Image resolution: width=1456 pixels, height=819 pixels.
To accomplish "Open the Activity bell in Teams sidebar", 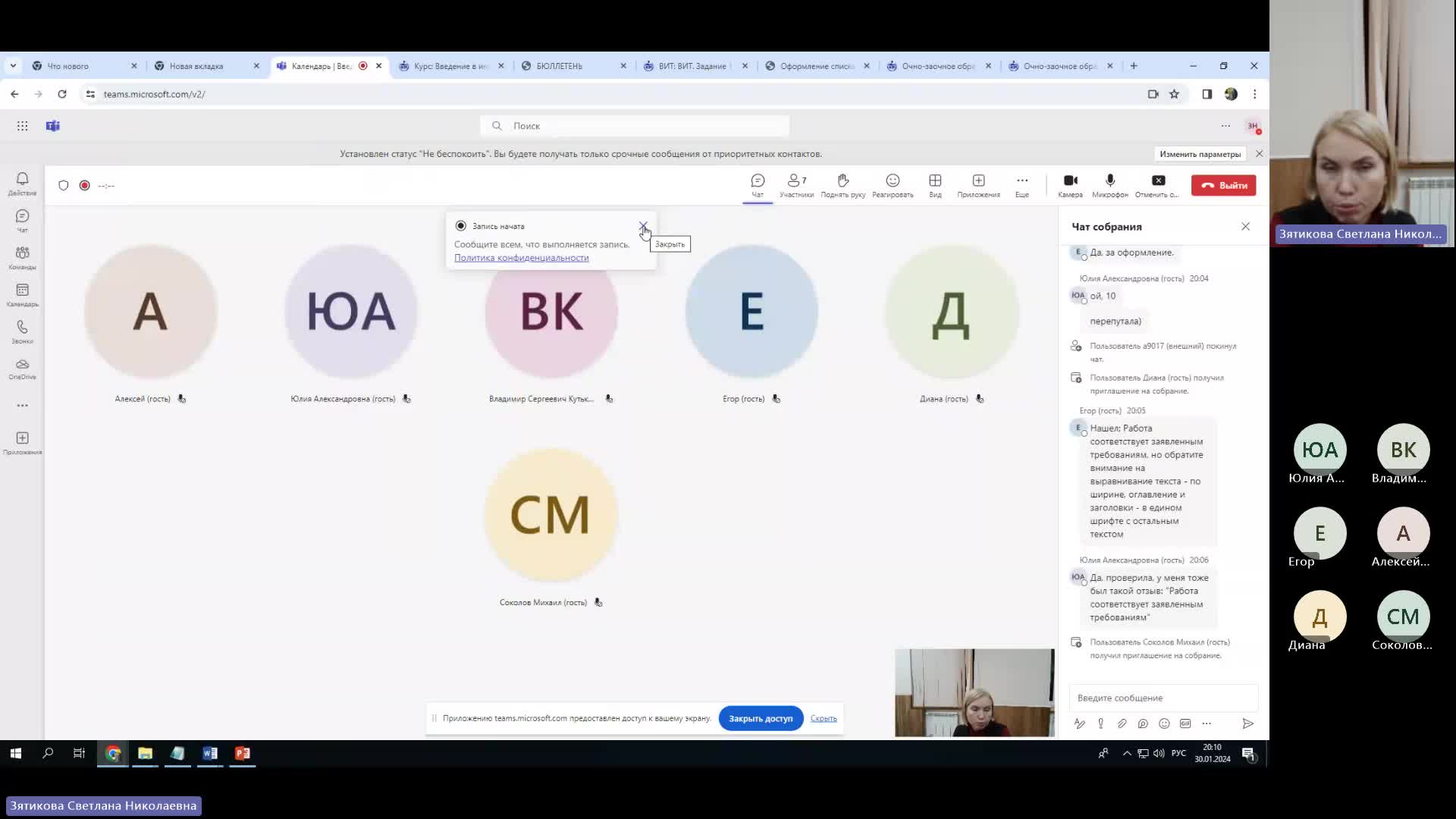I will coord(22,184).
